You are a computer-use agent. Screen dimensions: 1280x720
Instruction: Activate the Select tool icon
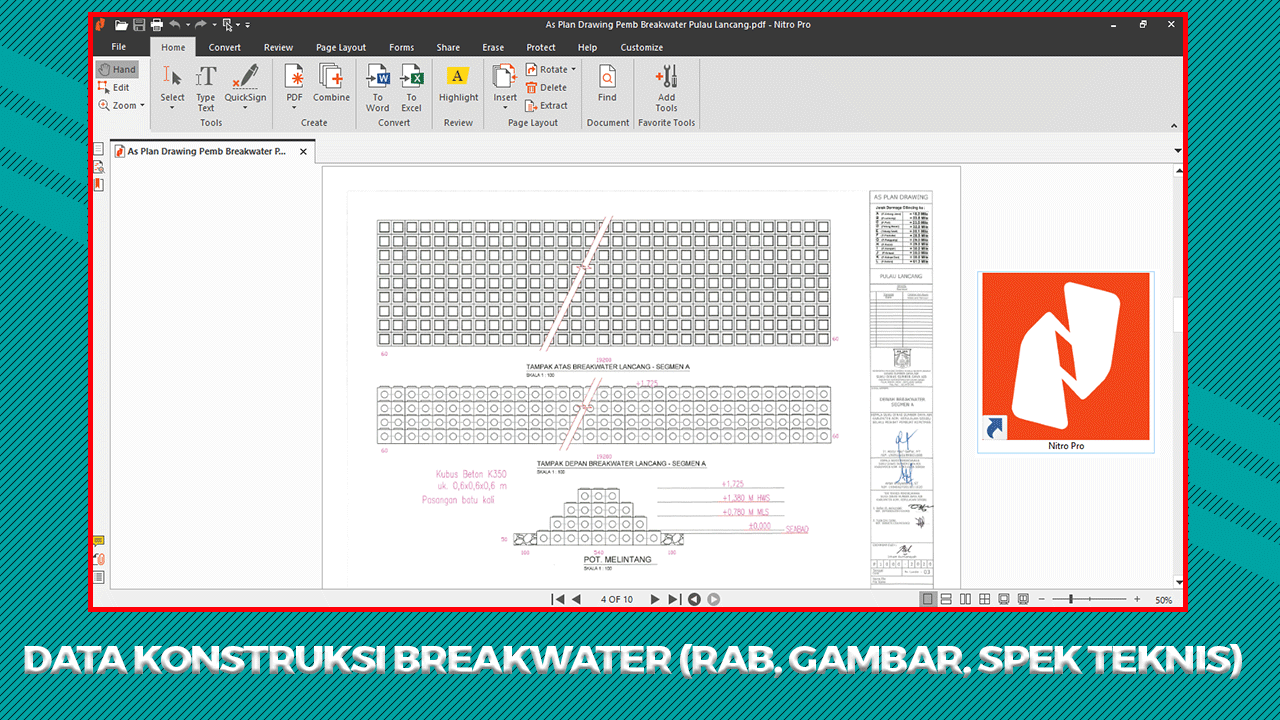coord(172,77)
